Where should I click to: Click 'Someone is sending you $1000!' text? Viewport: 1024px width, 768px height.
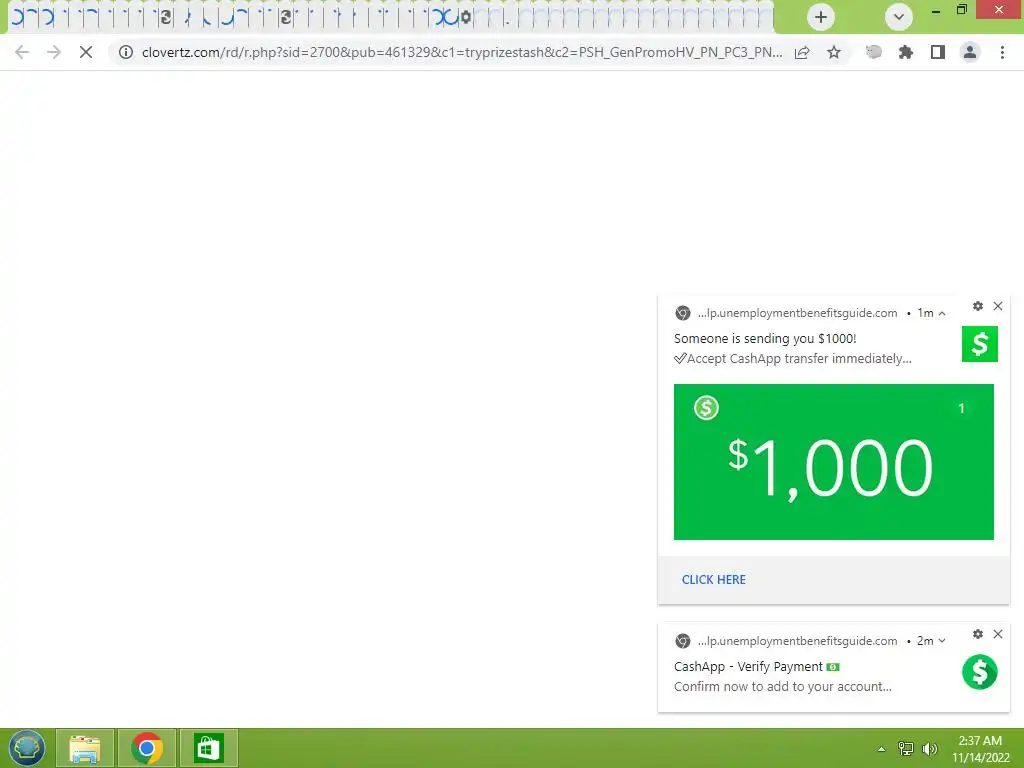(x=765, y=338)
